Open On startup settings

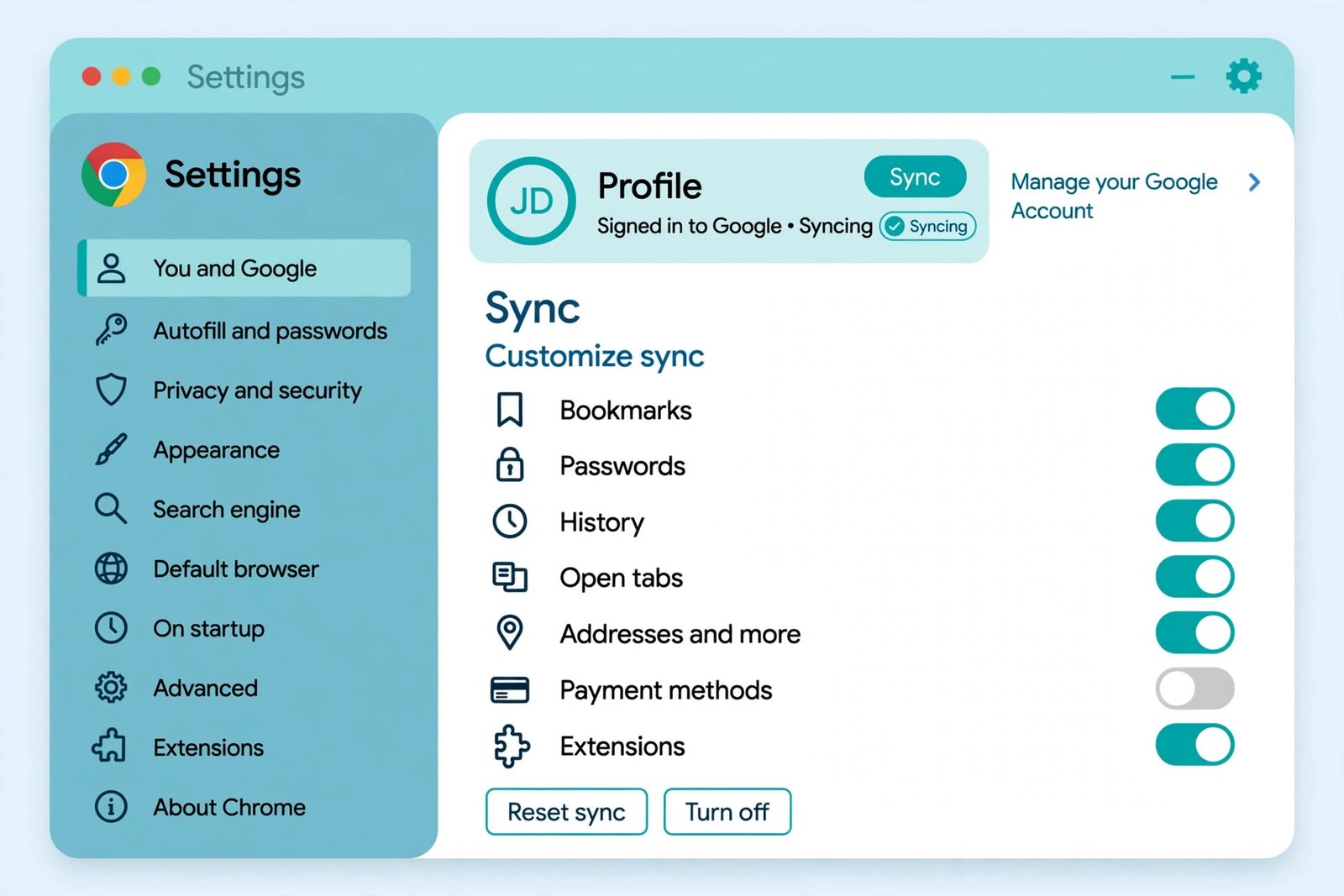pos(244,628)
